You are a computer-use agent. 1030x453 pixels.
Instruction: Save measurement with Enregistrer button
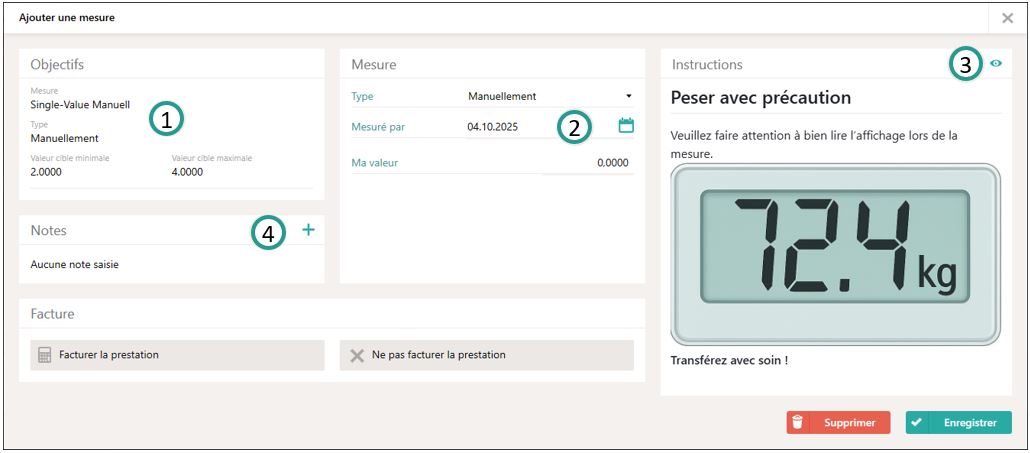tap(958, 423)
